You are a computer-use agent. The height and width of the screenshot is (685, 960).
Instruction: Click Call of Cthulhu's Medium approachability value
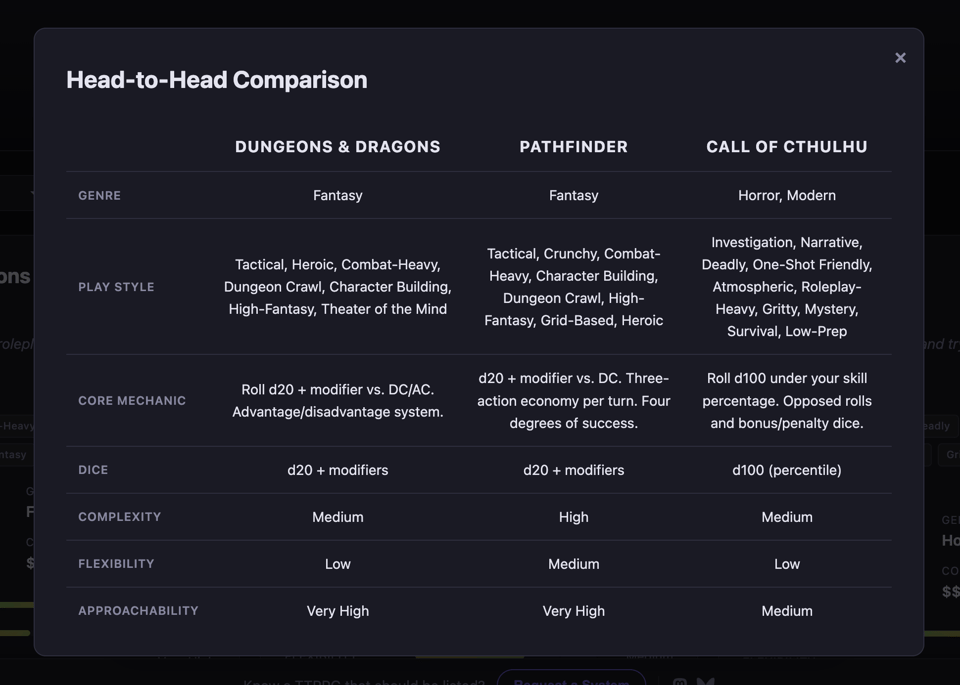786,611
